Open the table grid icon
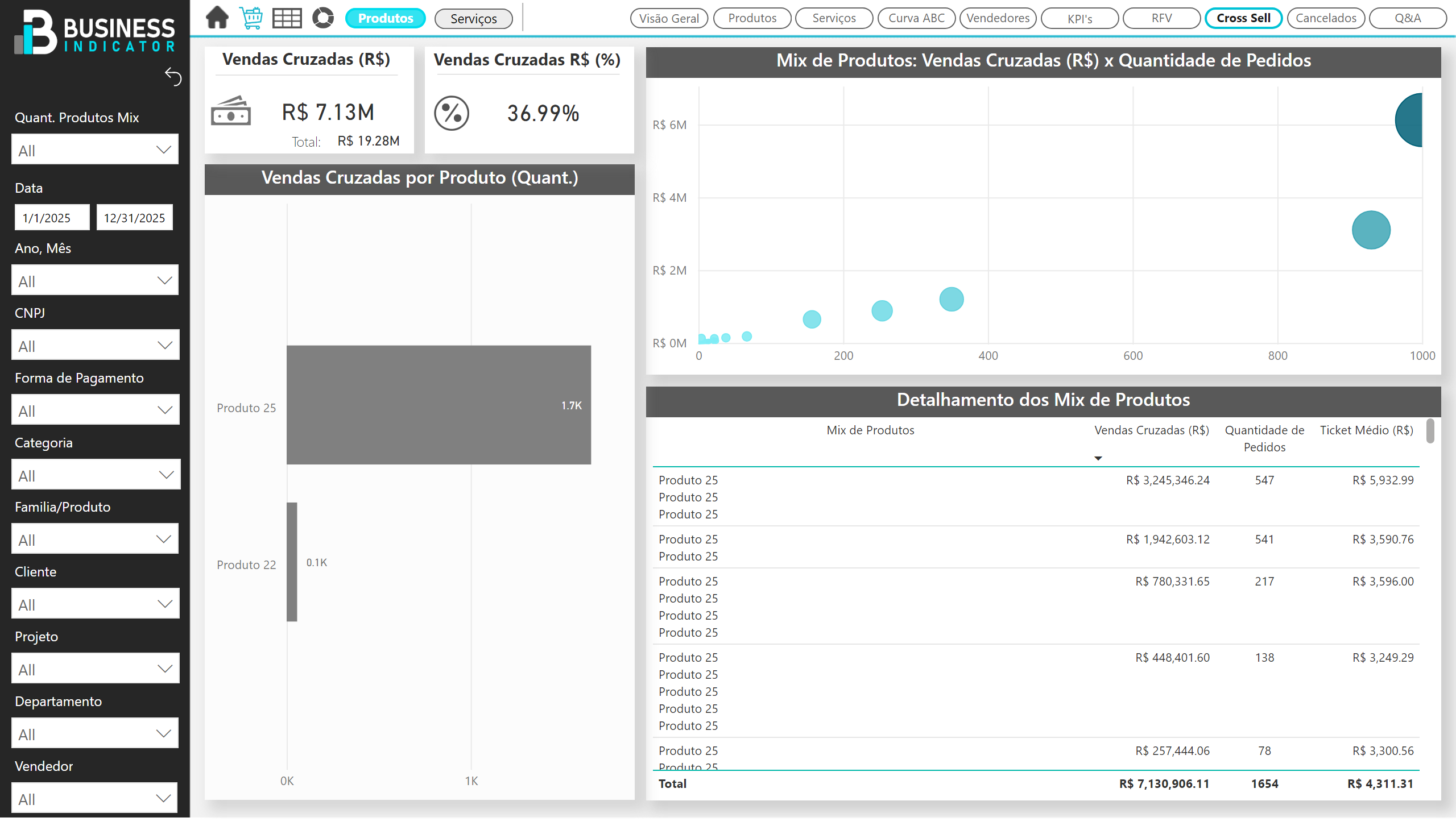 click(x=287, y=18)
